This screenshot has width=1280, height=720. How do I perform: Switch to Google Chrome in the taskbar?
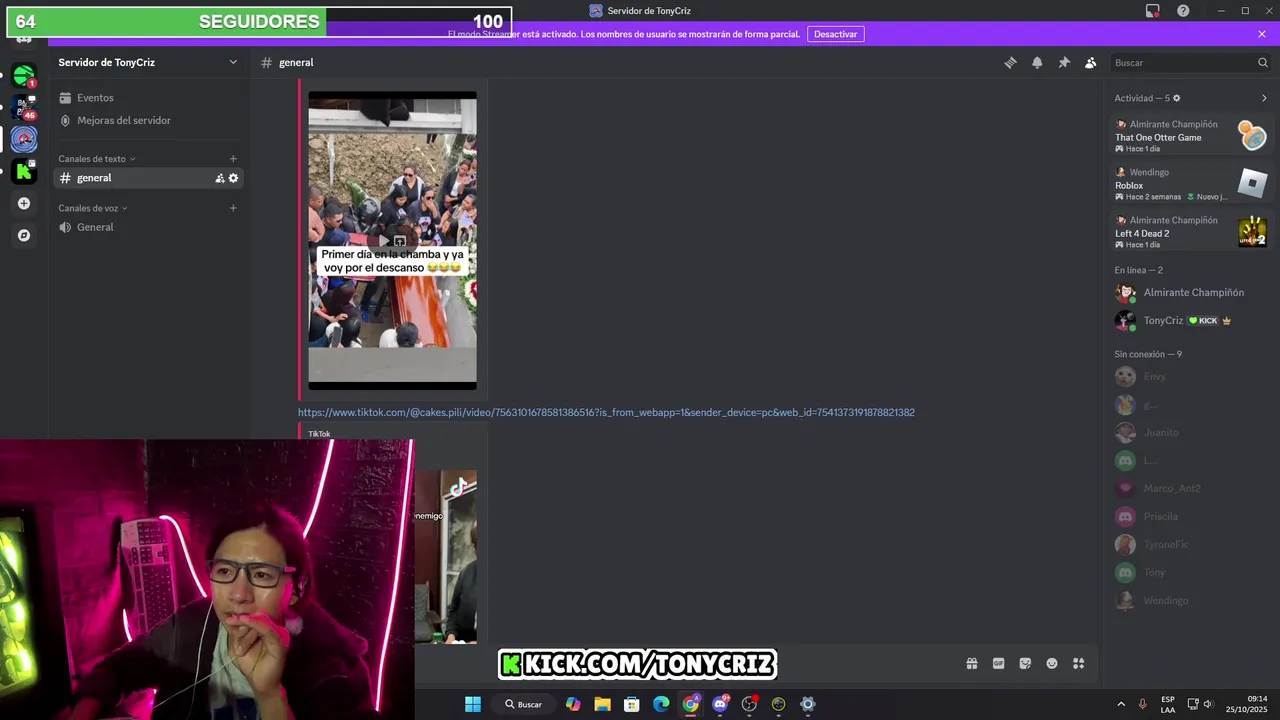[691, 704]
